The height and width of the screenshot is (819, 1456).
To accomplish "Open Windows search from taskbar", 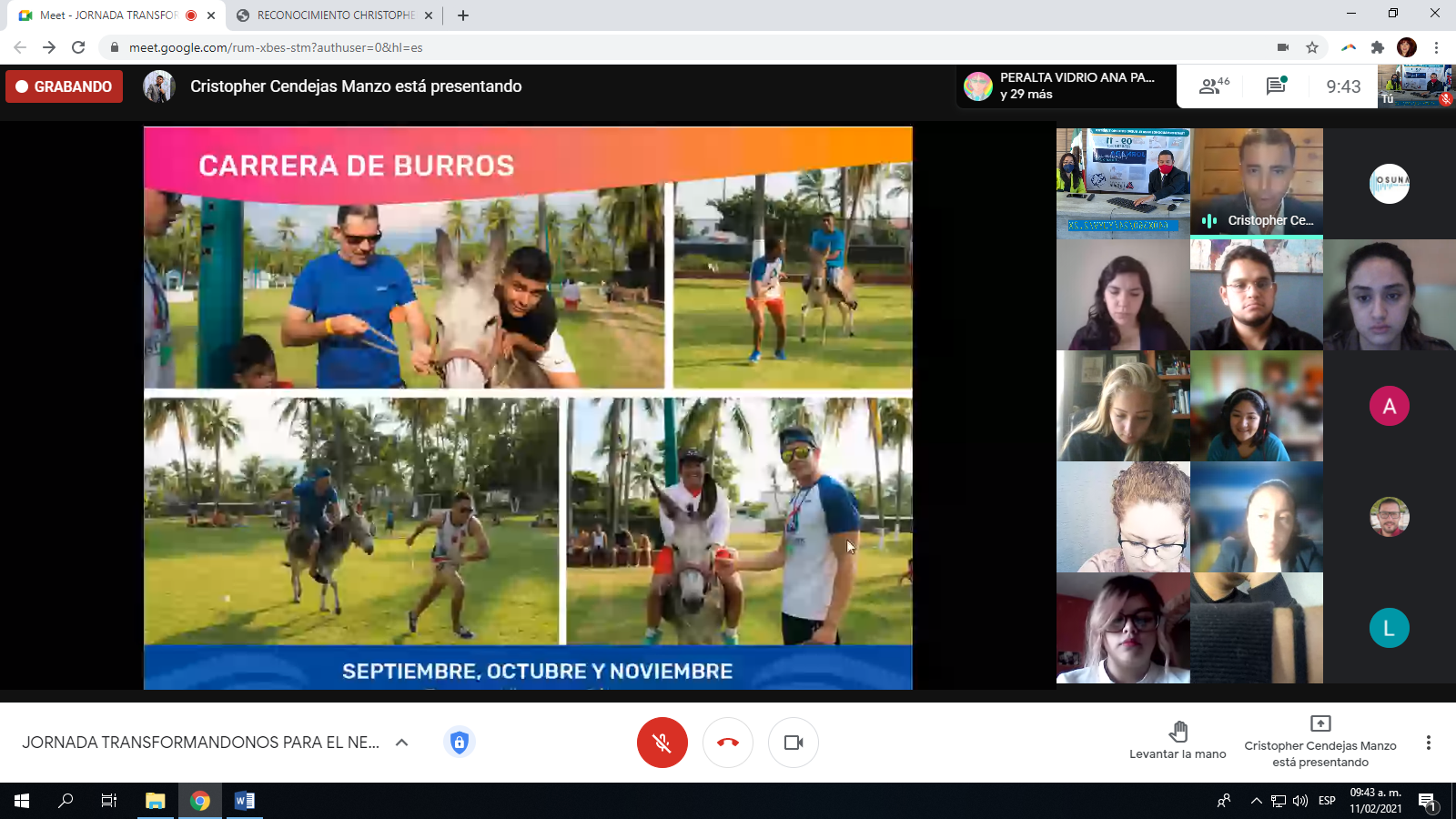I will point(66,801).
